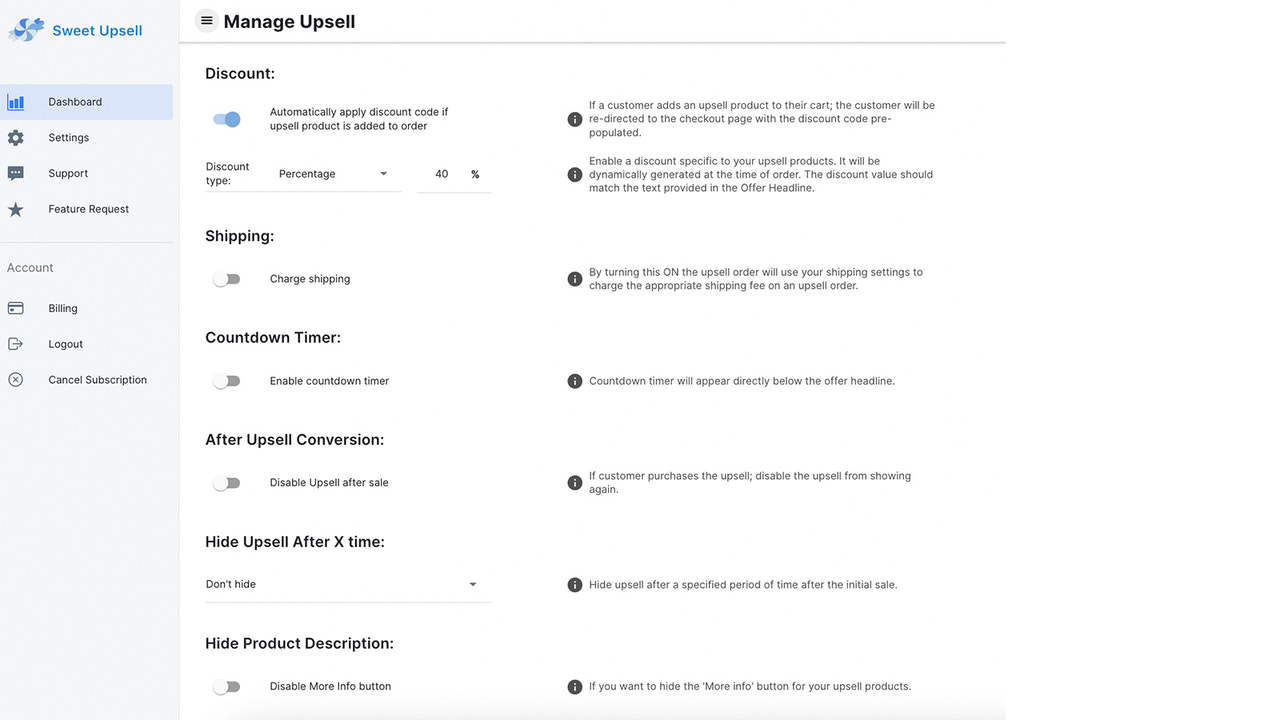Click the Billing card icon
Screen dimensions: 1280x720
pyautogui.click(x=17, y=308)
